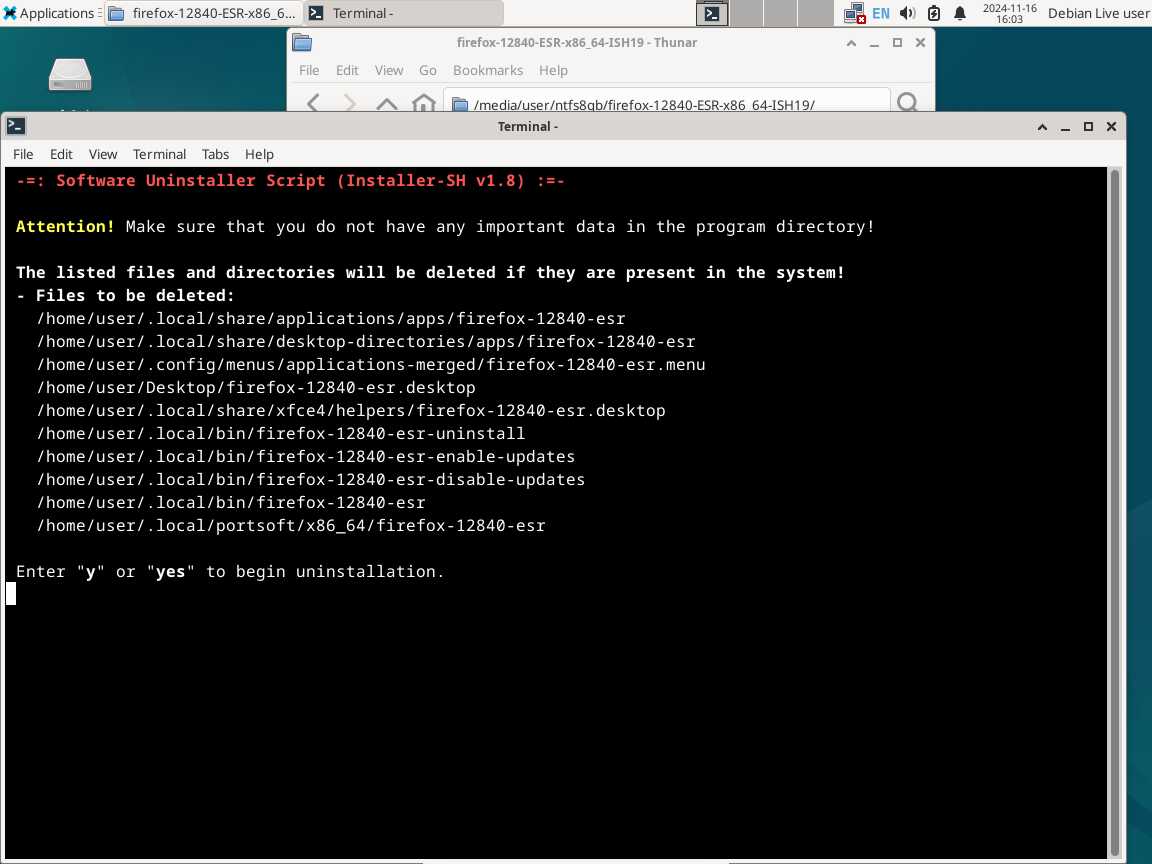The height and width of the screenshot is (864, 1152).
Task: Click the xfce4/helpers desktop path line
Action: click(x=351, y=411)
